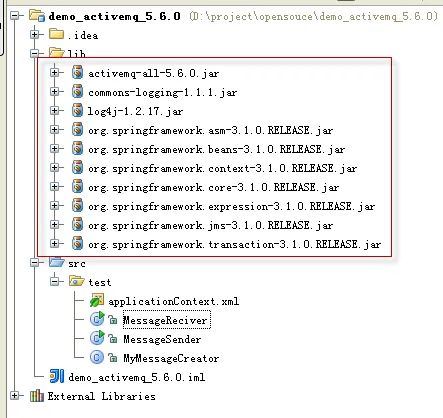Select log4j-1.2.17.jar in the tree
Image resolution: width=443 pixels, height=418 pixels.
point(135,111)
